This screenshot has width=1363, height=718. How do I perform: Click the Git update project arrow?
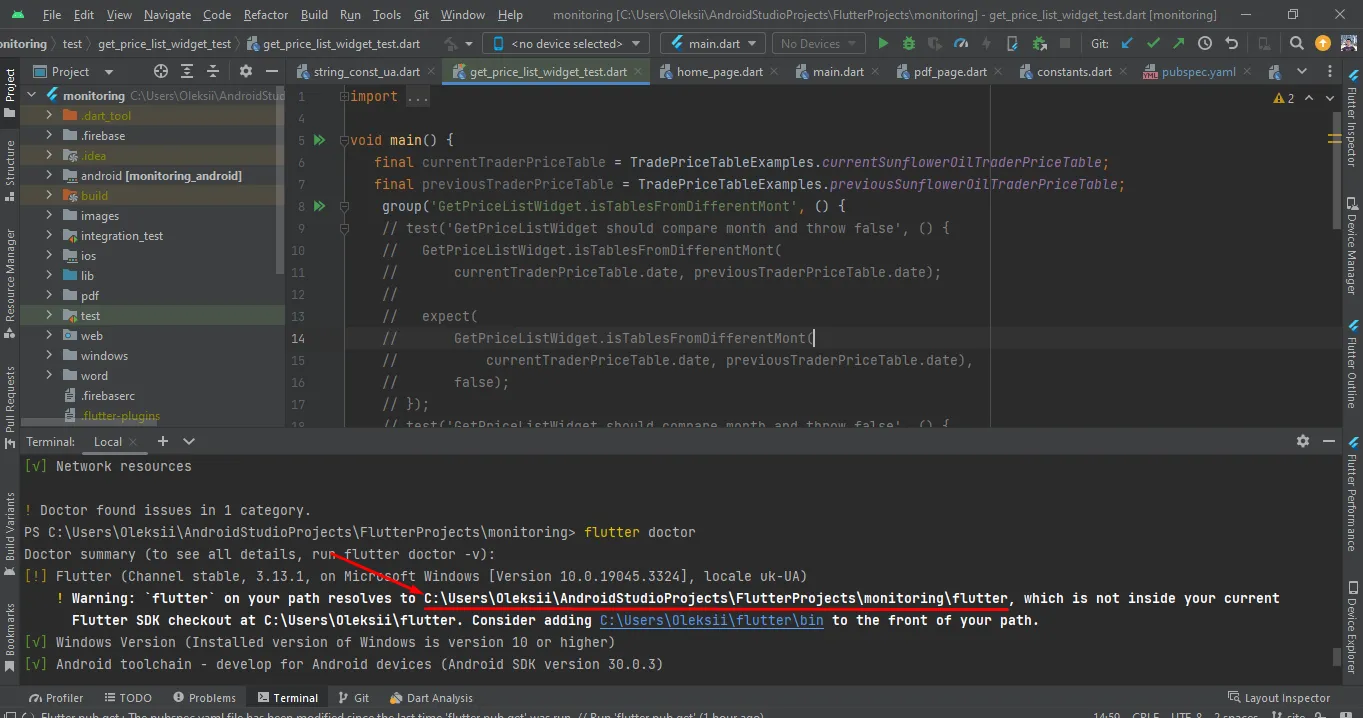coord(1127,44)
